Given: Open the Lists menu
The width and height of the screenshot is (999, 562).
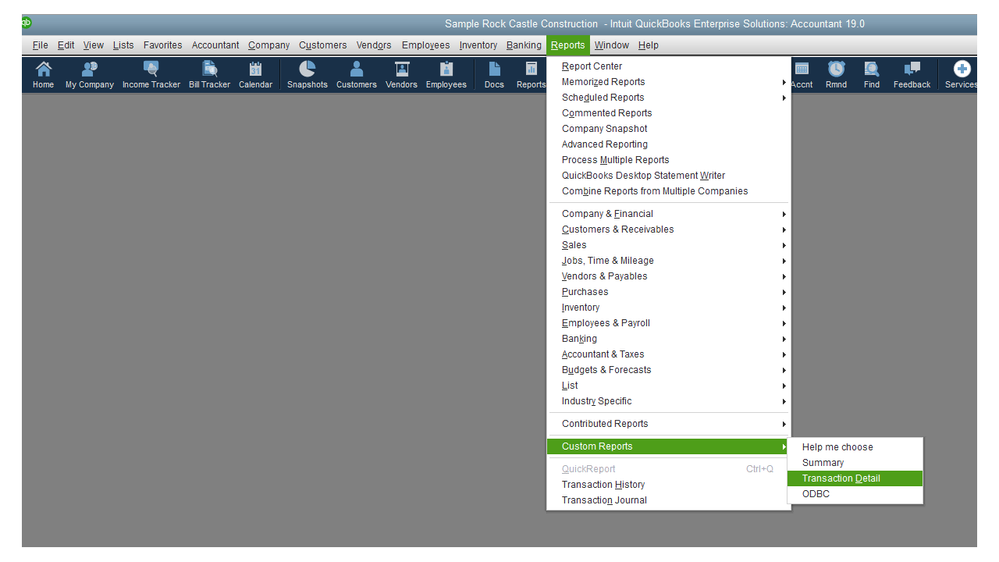Looking at the screenshot, I should tap(123, 45).
